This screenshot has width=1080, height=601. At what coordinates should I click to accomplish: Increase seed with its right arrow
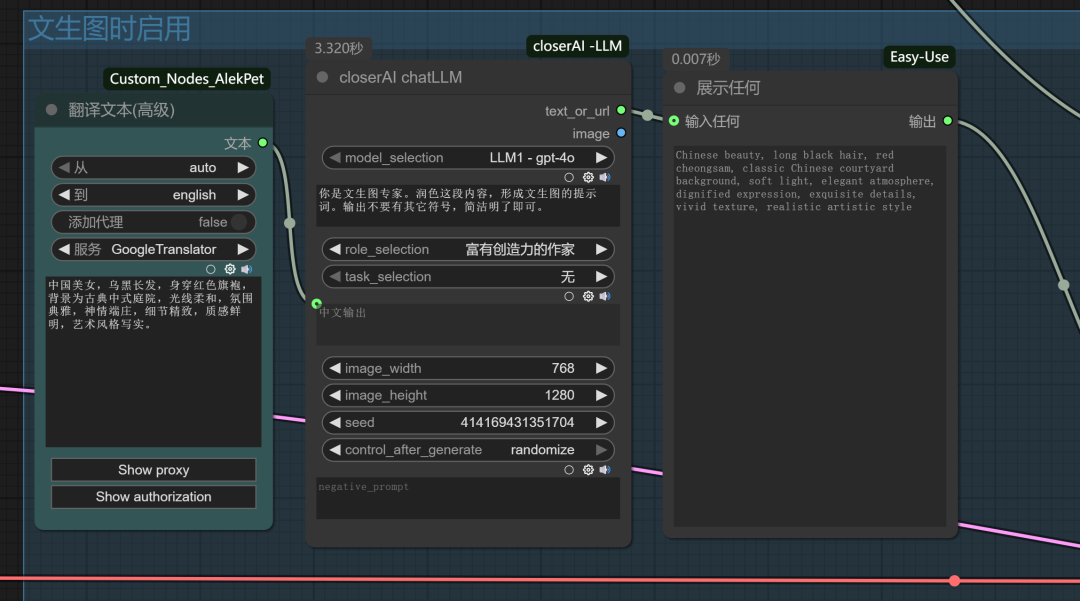point(601,422)
